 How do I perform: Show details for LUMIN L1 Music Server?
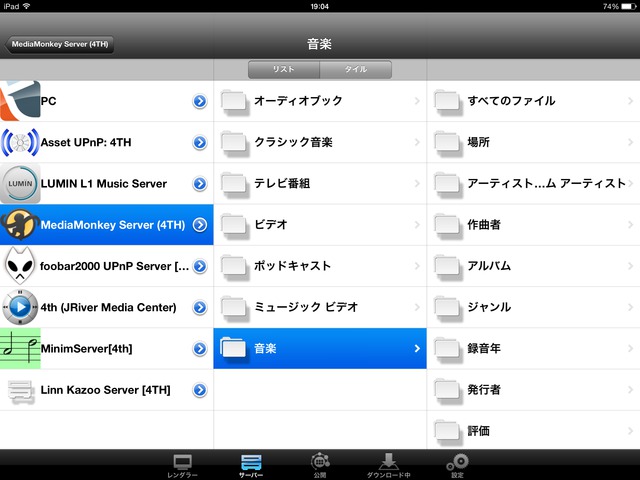(200, 183)
